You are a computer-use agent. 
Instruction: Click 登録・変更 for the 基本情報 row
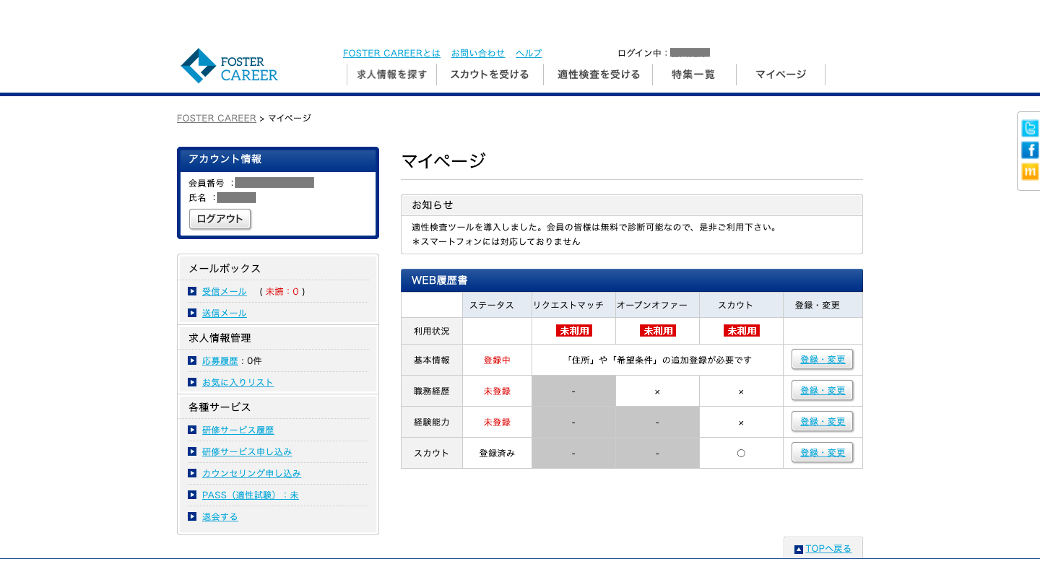821,360
